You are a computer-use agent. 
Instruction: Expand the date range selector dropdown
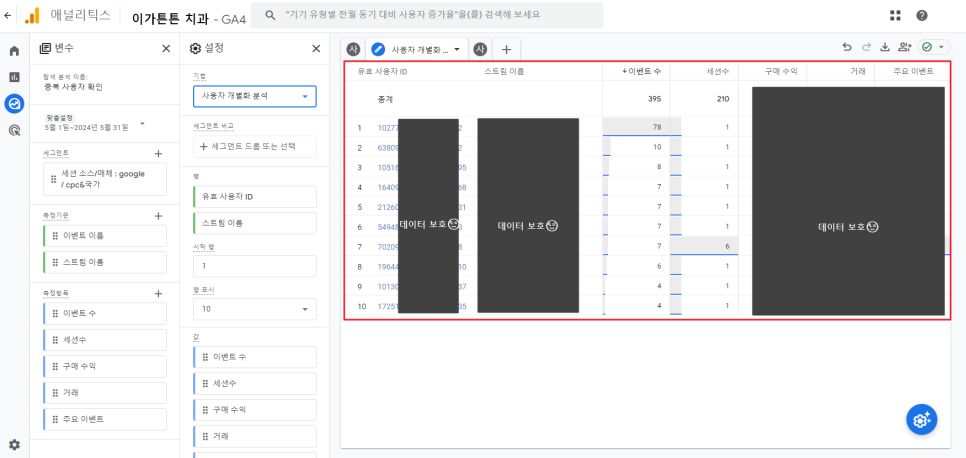click(x=142, y=124)
